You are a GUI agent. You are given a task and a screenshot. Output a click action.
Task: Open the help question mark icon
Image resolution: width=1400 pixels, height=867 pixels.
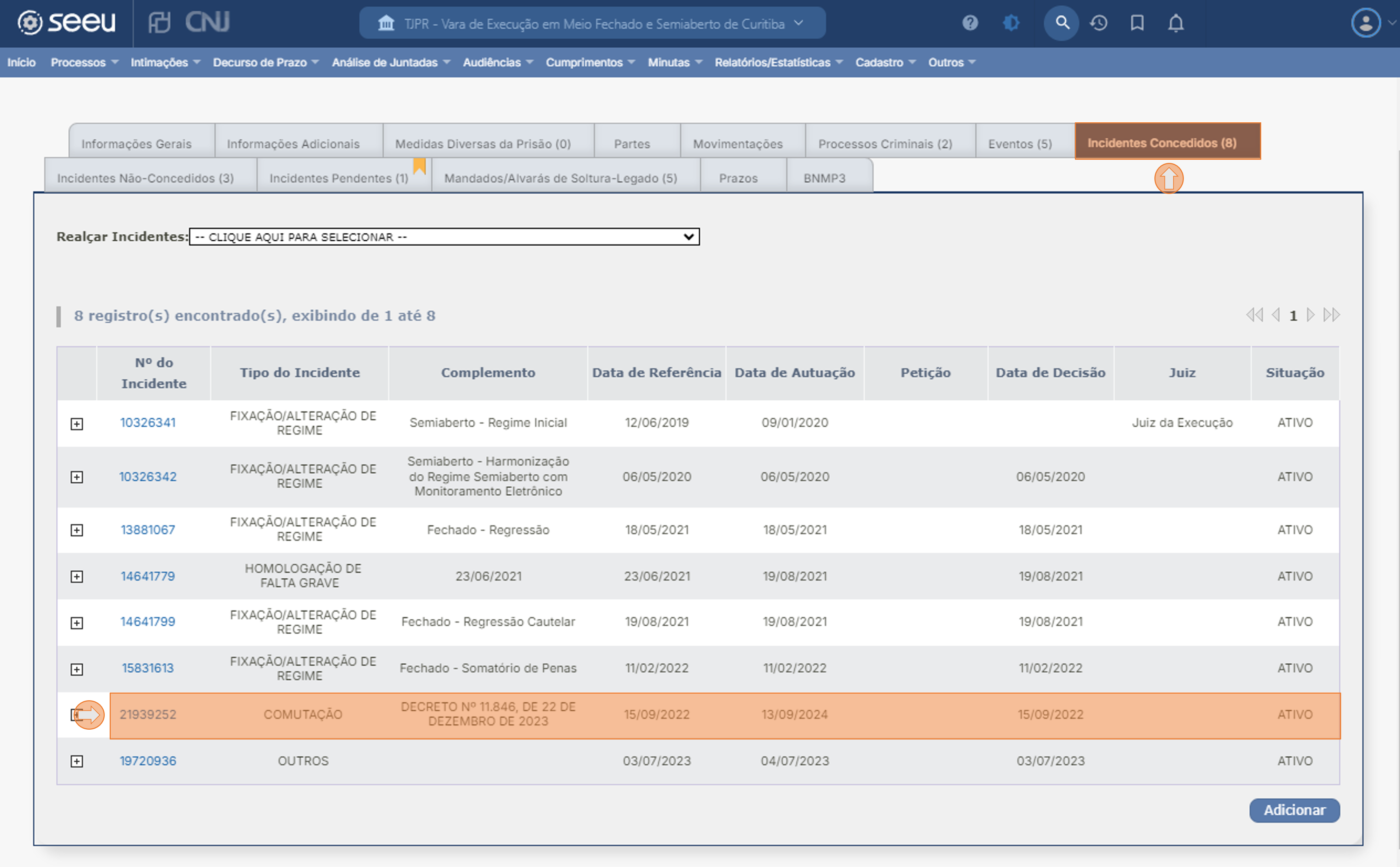(x=970, y=23)
